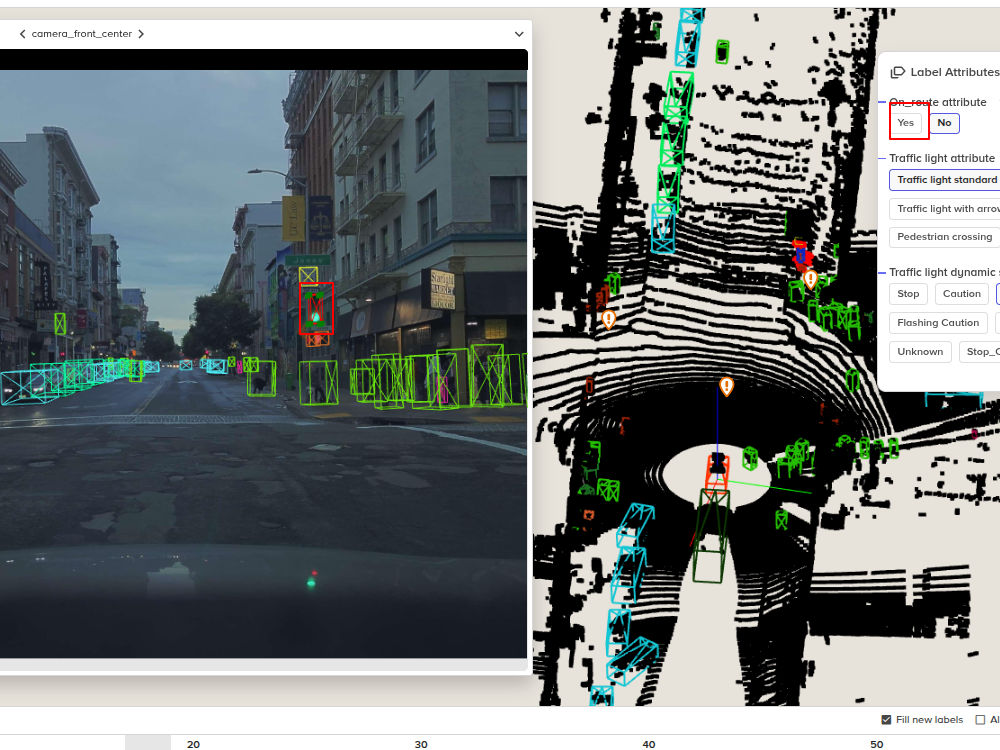Screen dimensions: 1000x750
Task: Jump to frame 40 on the timeline
Action: coord(649,744)
